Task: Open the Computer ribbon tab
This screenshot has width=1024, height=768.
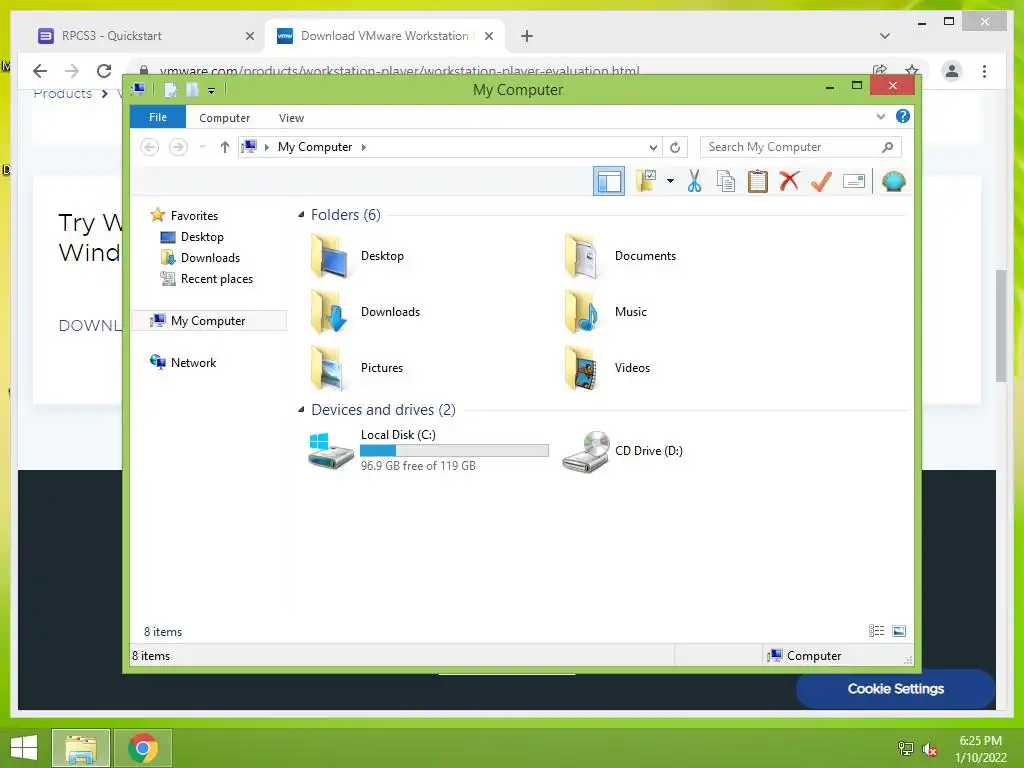Action: point(224,118)
